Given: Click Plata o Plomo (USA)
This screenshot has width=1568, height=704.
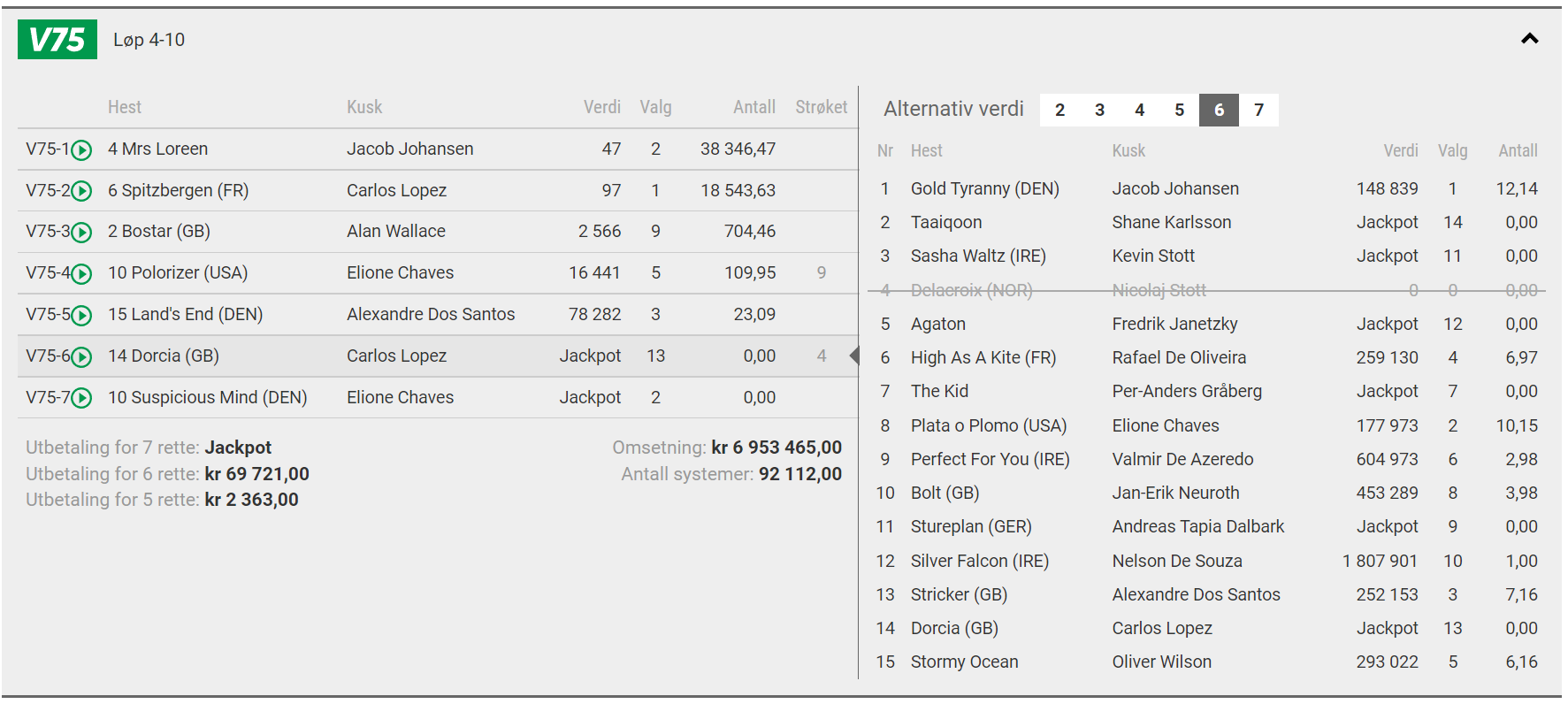Looking at the screenshot, I should (x=989, y=425).
